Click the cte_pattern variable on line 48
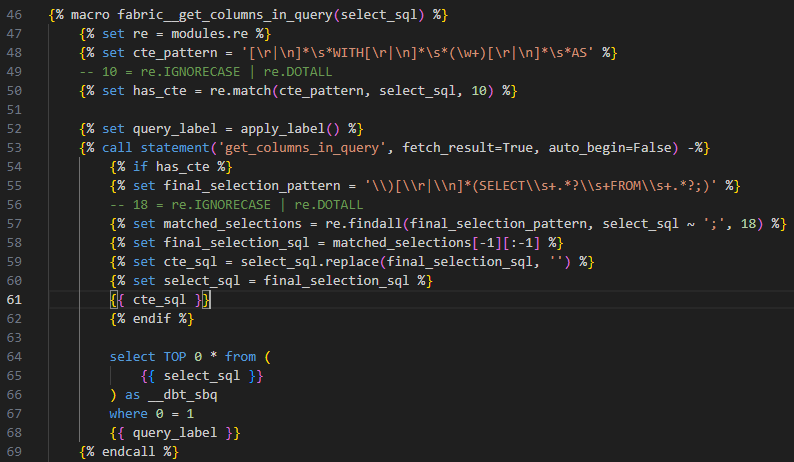Image resolution: width=794 pixels, height=462 pixels. pyautogui.click(x=175, y=53)
